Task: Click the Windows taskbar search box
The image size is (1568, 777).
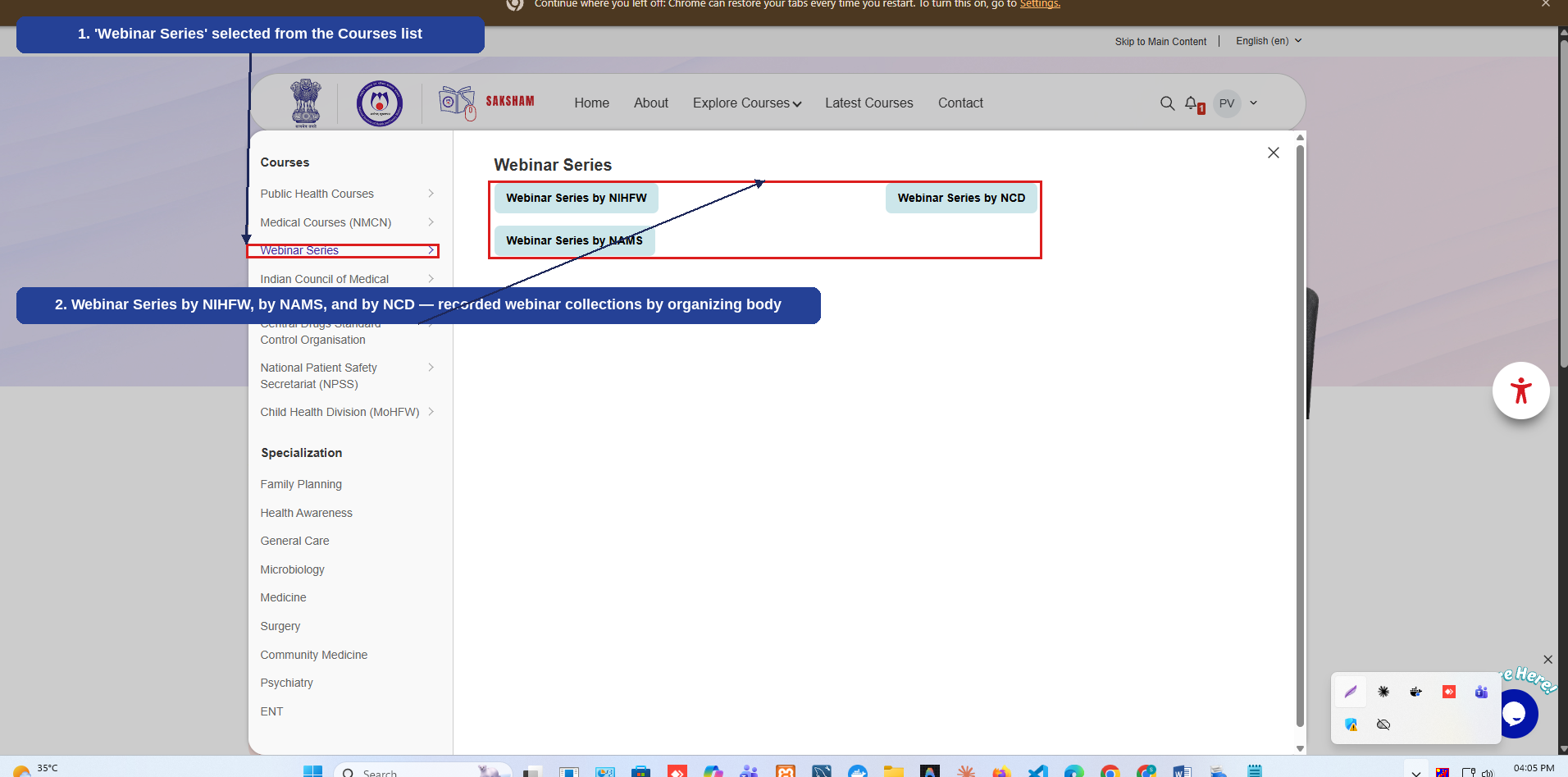Action: tap(423, 771)
